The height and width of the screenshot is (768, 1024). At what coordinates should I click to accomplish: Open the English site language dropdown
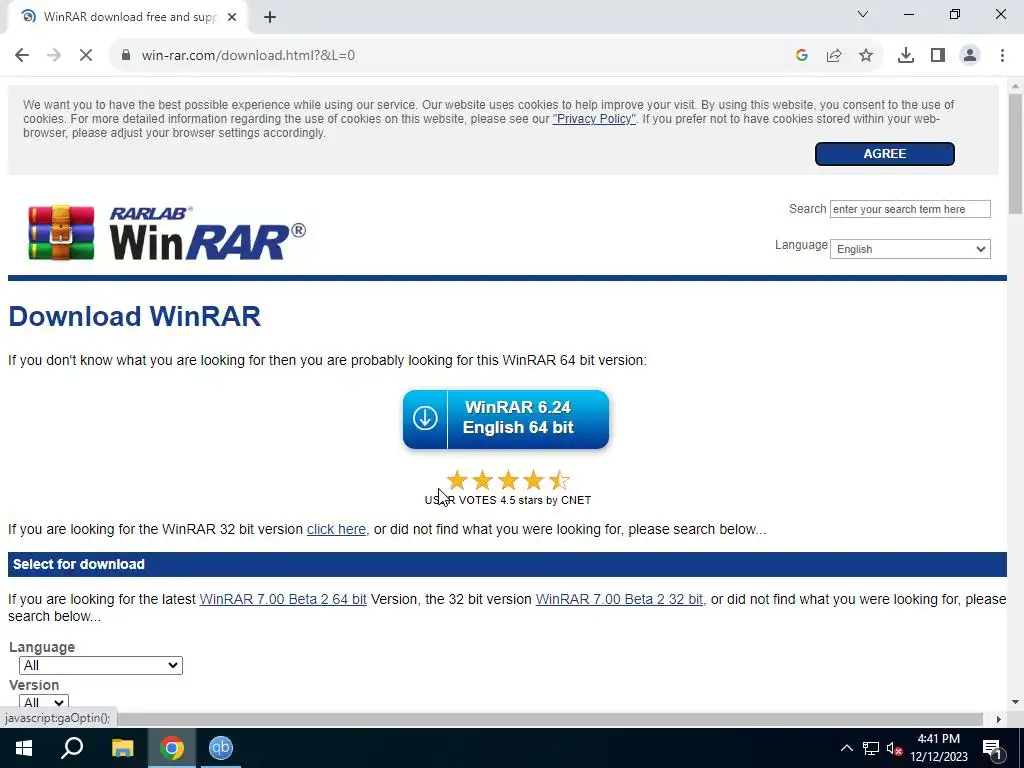pos(910,249)
